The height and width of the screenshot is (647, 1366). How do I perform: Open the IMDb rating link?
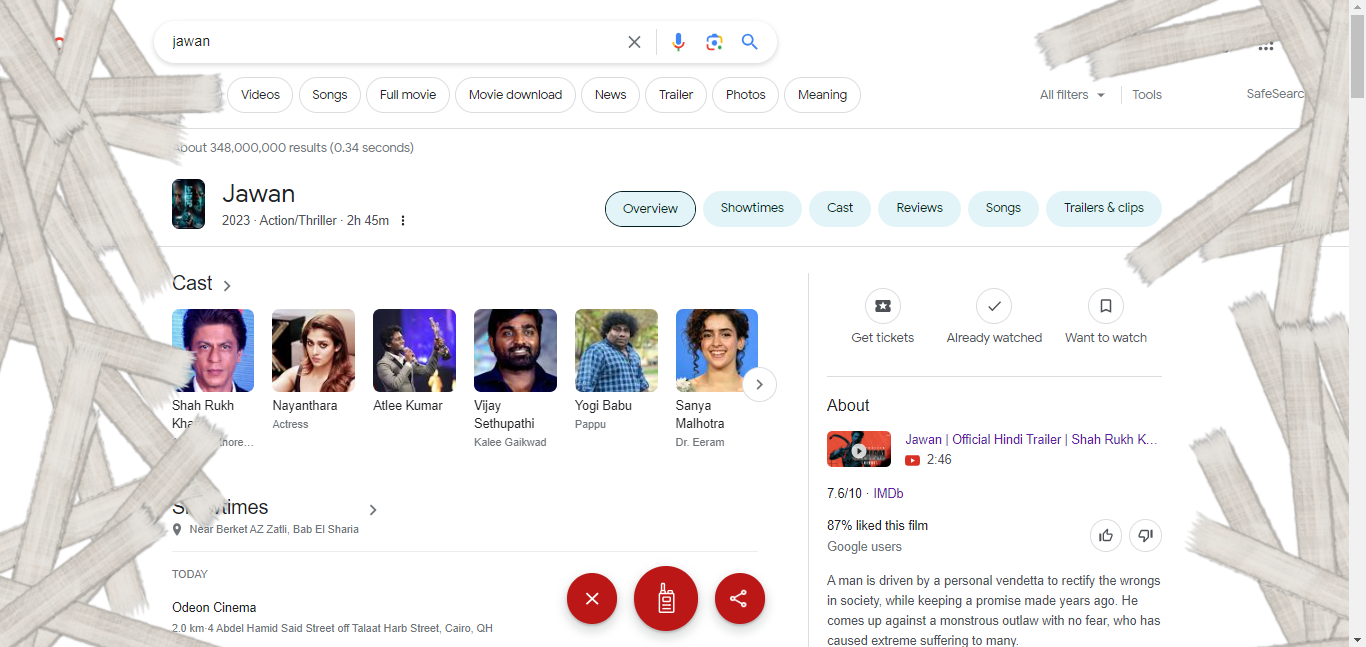coord(888,493)
